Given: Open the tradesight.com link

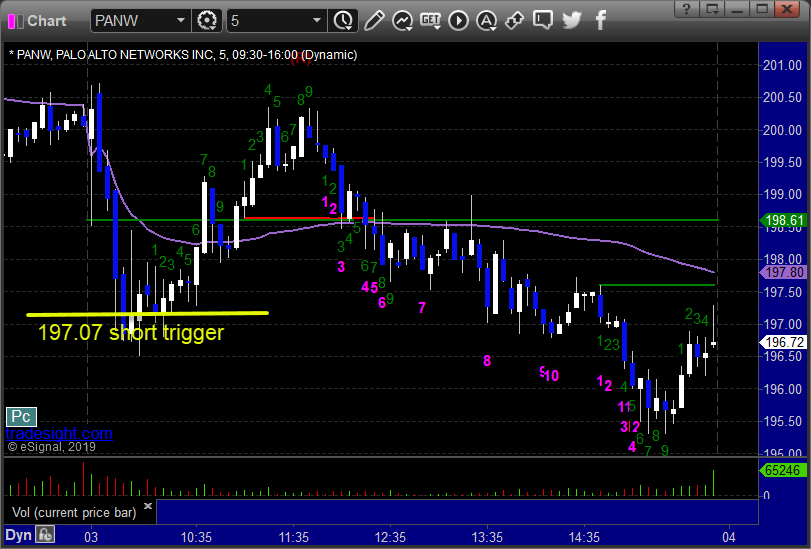Looking at the screenshot, I should (x=59, y=433).
